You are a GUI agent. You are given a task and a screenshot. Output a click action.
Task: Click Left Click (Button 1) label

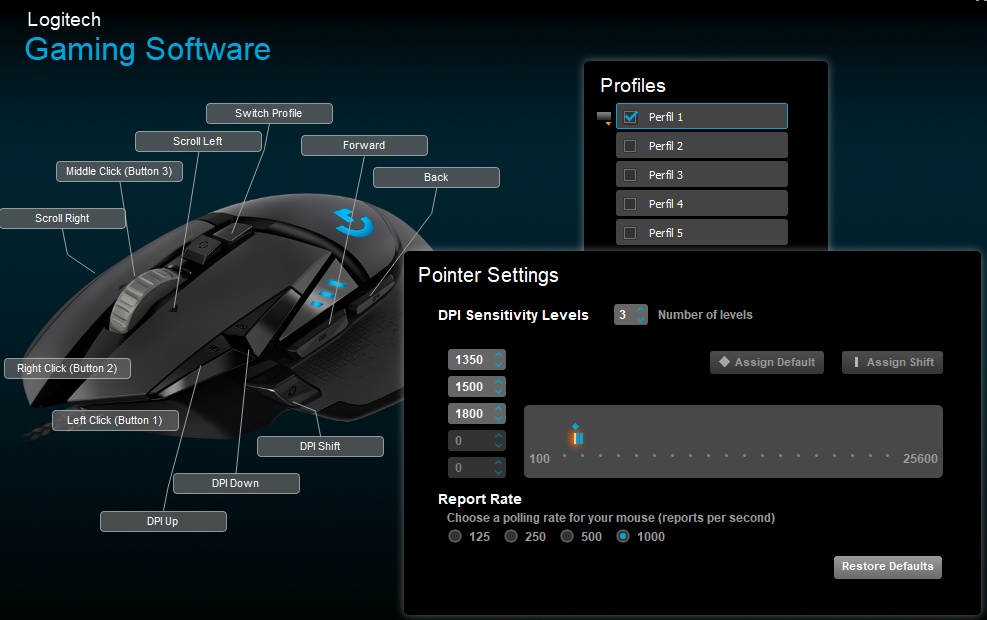tap(115, 420)
